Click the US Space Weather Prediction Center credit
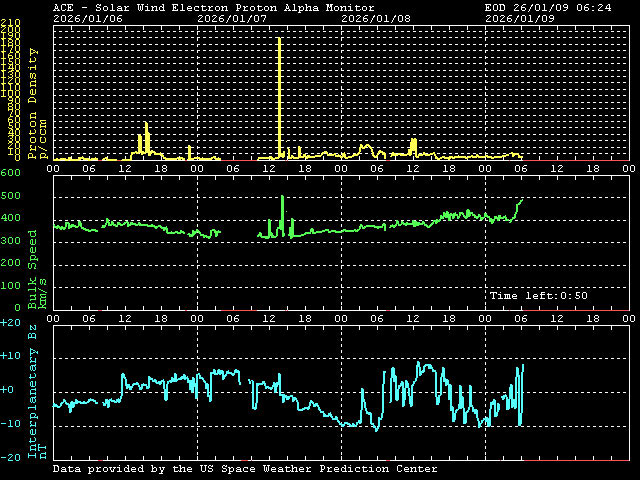The width and height of the screenshot is (640, 480). tap(245, 468)
